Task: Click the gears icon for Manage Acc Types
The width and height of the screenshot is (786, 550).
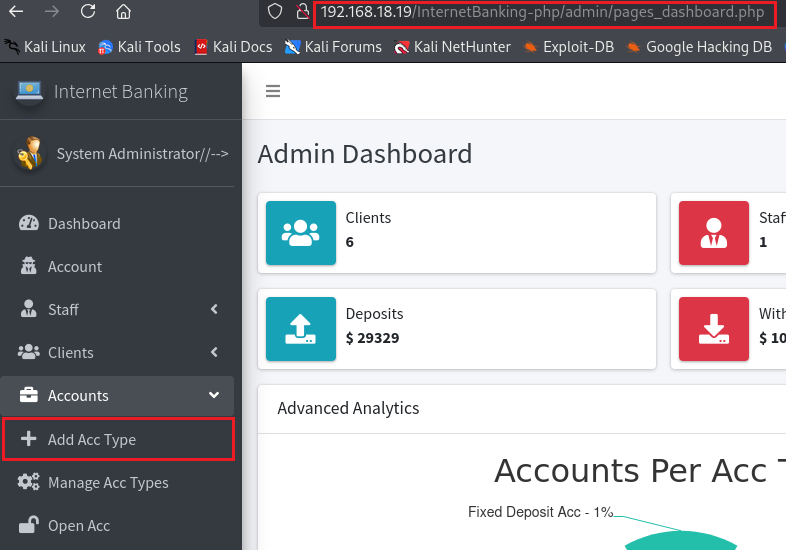Action: tap(29, 482)
